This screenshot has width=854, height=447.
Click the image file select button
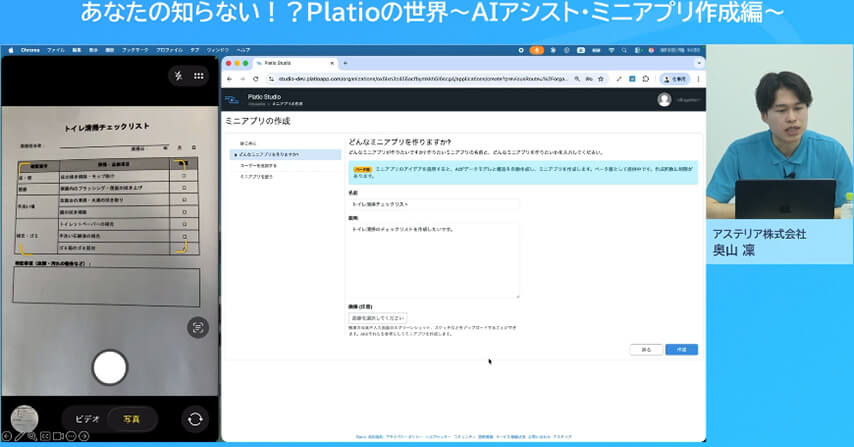pos(378,317)
